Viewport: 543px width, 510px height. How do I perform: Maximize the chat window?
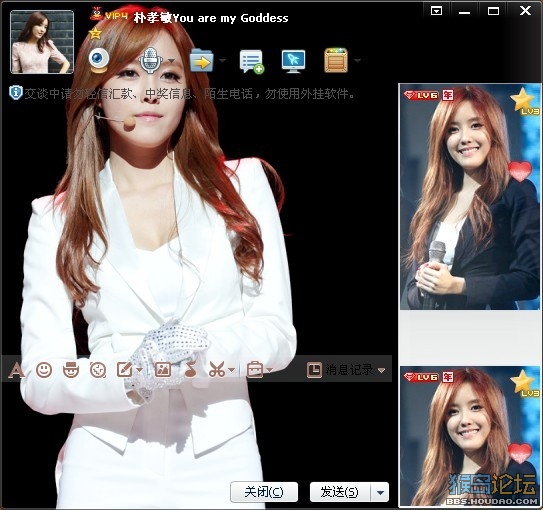pos(493,11)
